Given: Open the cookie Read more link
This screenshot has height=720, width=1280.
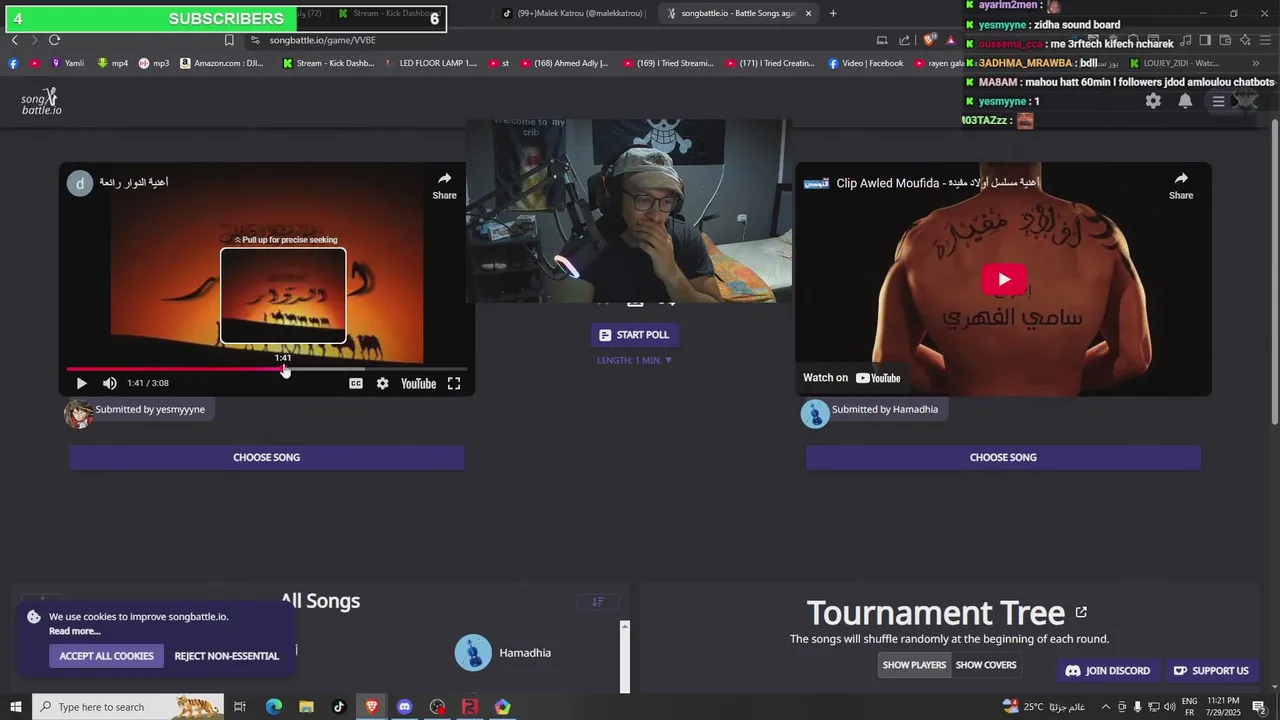Looking at the screenshot, I should pos(74,631).
